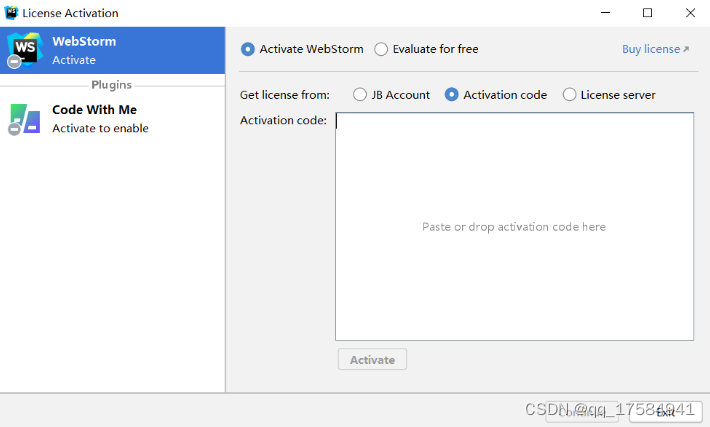The image size is (710, 427).
Task: Close the License Activation window
Action: 690,13
